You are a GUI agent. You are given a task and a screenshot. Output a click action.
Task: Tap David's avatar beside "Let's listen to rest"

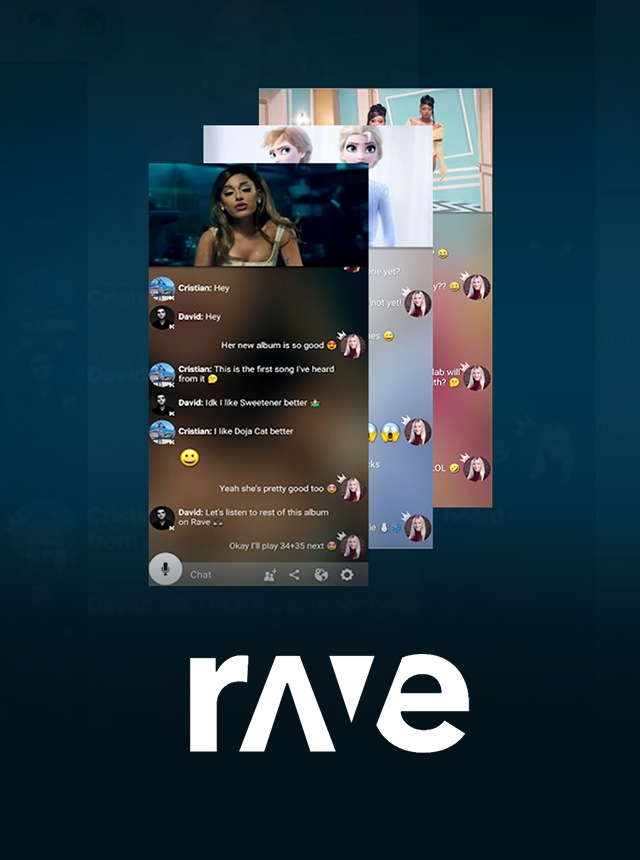pyautogui.click(x=162, y=518)
